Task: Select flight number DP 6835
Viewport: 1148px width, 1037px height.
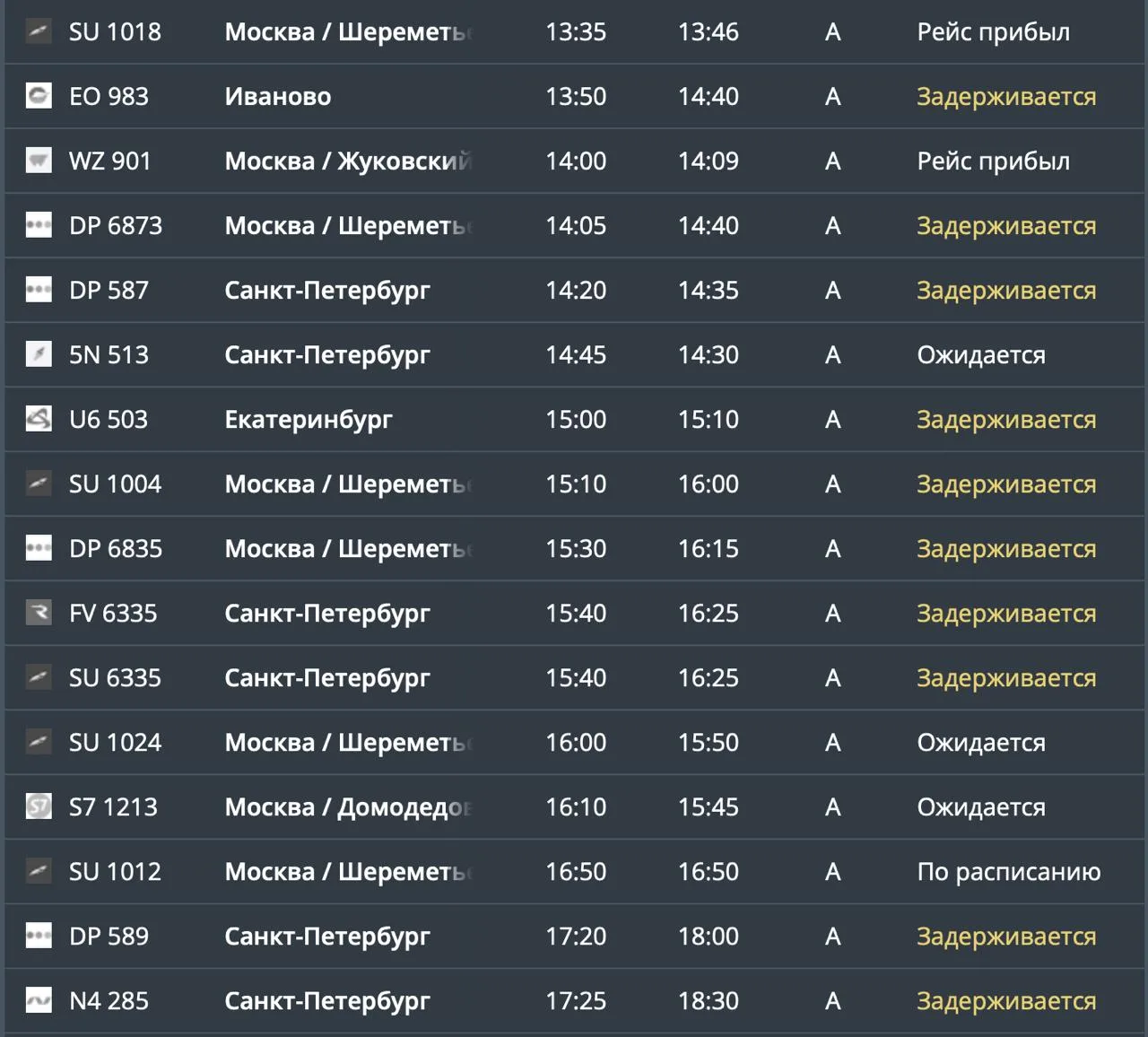Action: coord(116,548)
